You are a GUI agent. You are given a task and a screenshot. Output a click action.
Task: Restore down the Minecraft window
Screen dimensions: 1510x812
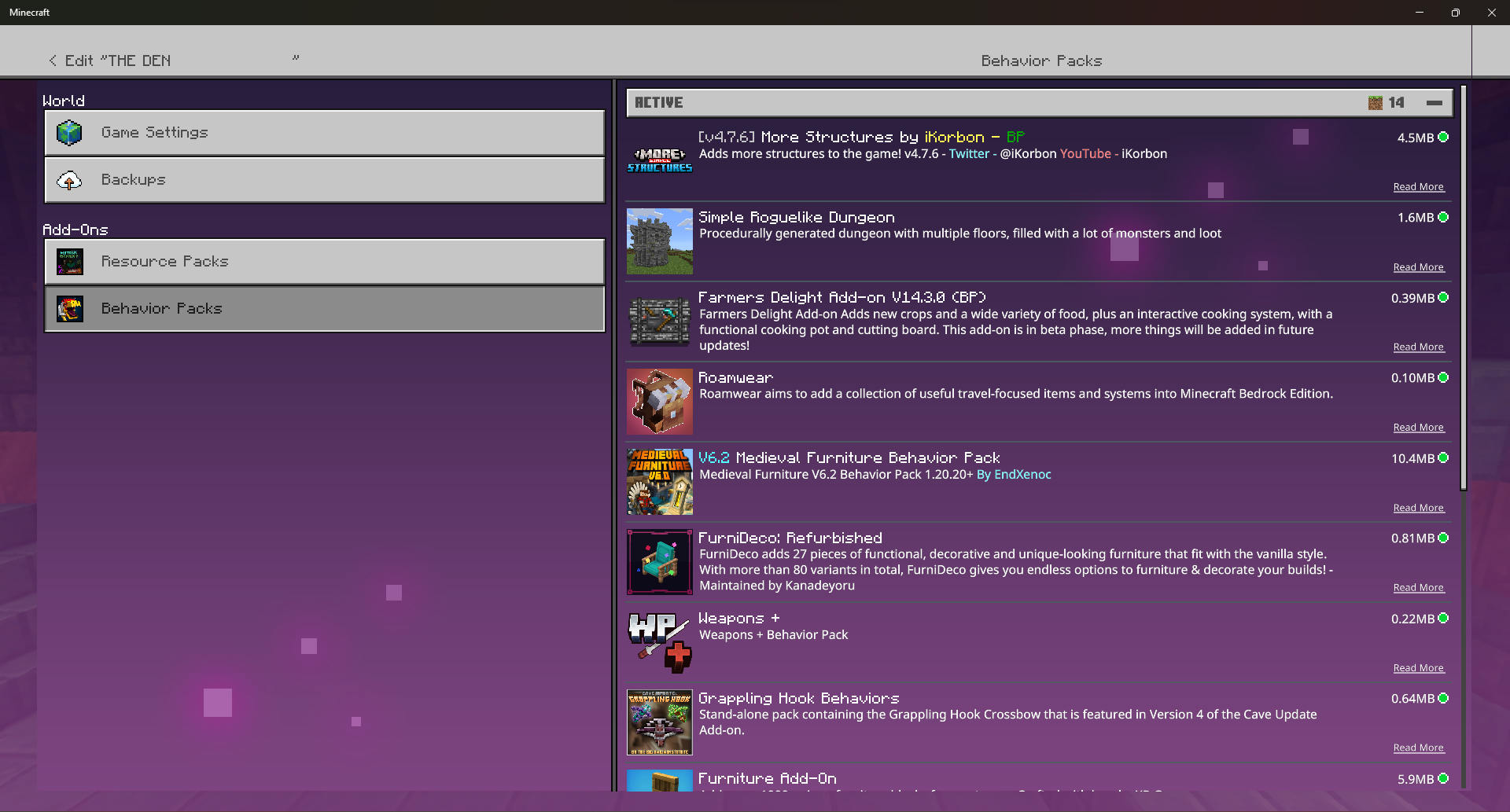tap(1456, 13)
